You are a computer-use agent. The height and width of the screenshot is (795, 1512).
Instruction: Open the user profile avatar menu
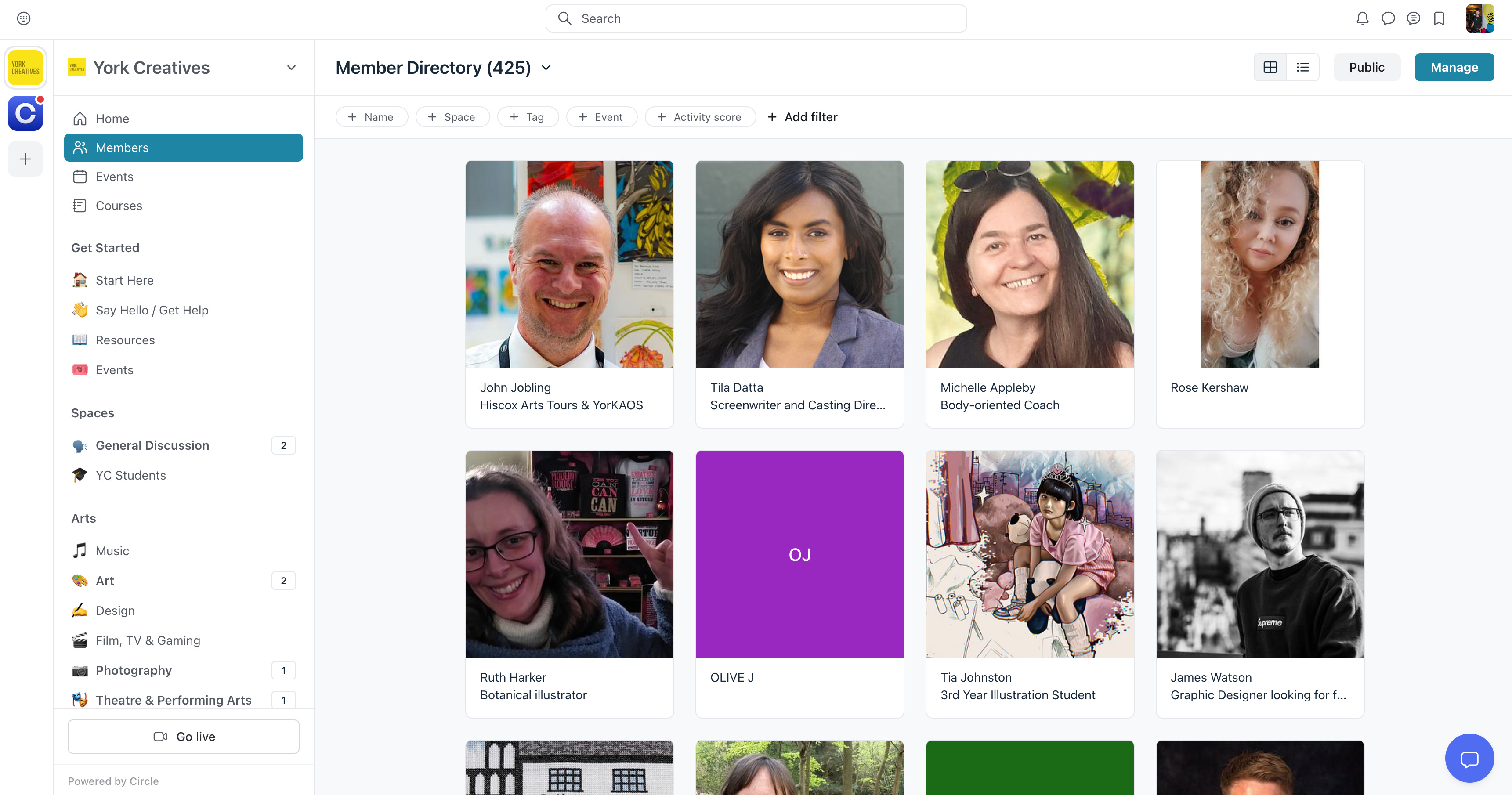point(1480,19)
